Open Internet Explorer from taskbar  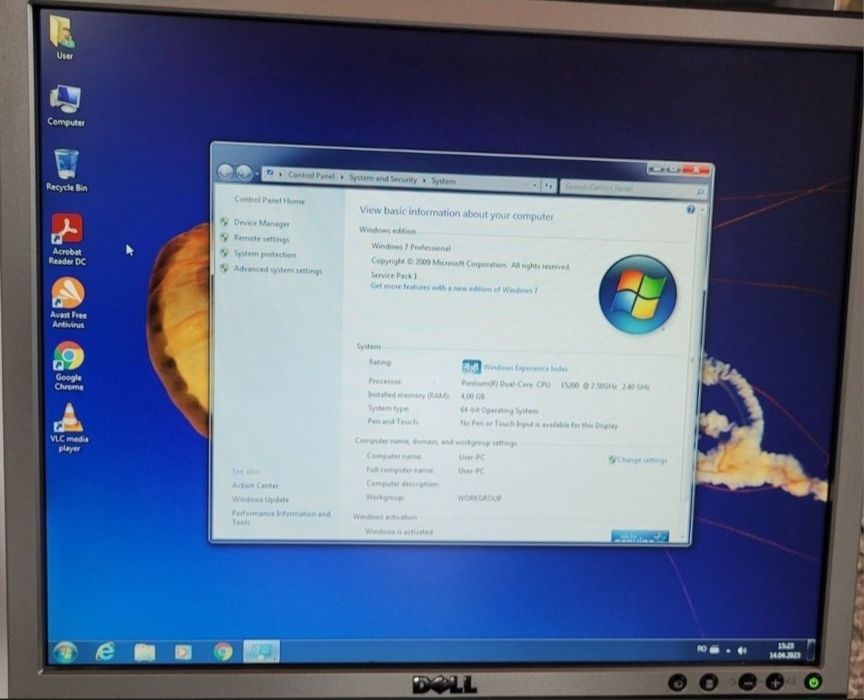(105, 652)
